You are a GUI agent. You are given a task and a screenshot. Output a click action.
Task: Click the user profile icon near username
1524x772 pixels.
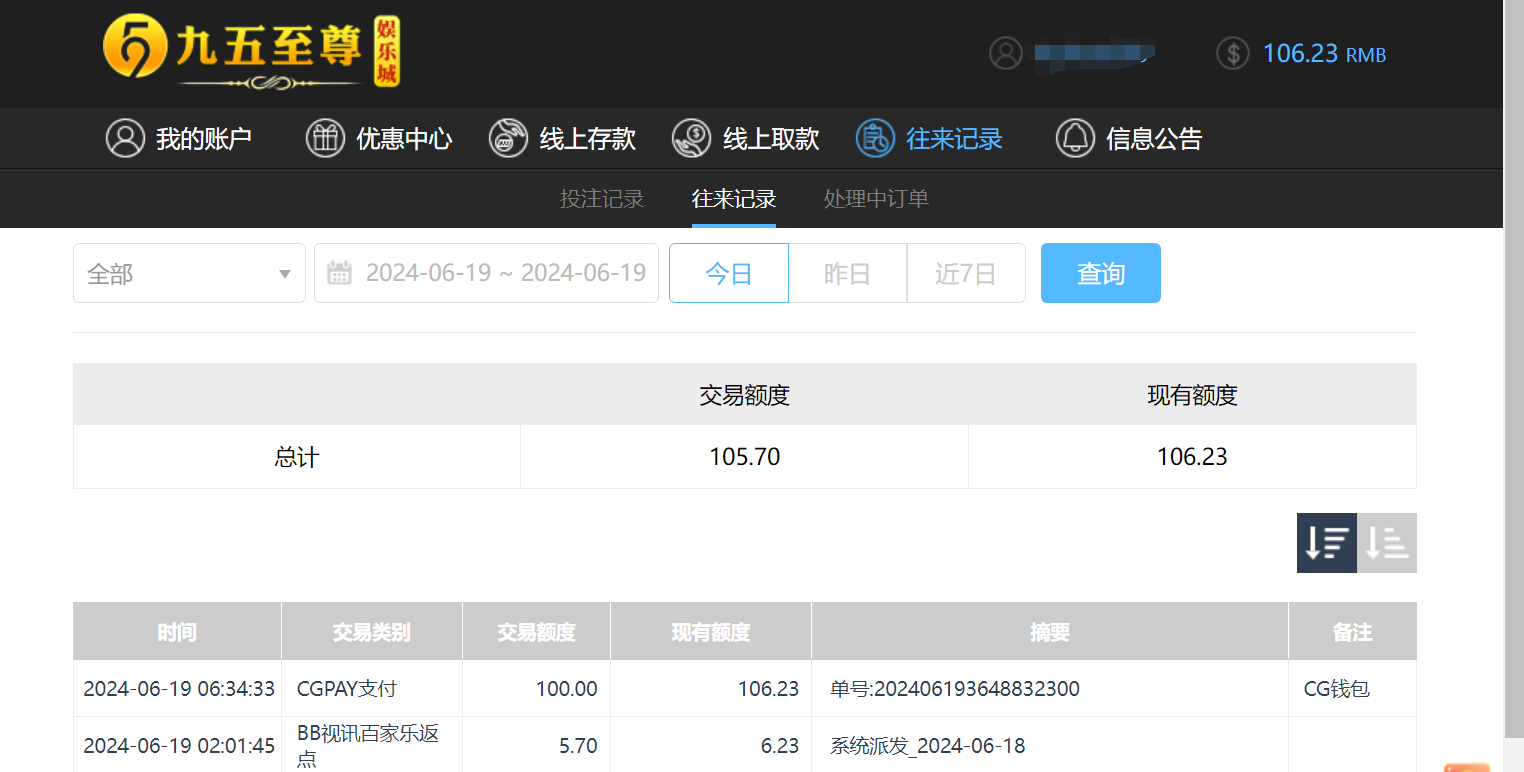pos(1005,53)
